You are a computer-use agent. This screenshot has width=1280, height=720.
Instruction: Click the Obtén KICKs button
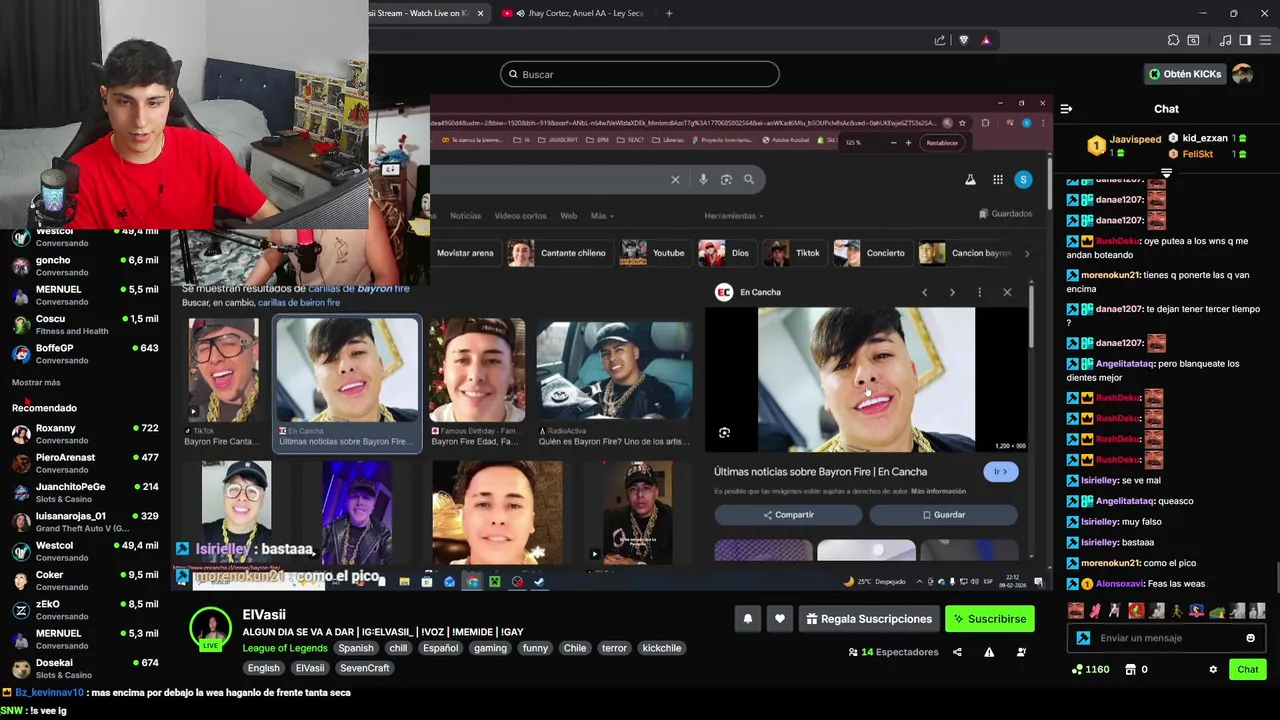[x=1185, y=74]
